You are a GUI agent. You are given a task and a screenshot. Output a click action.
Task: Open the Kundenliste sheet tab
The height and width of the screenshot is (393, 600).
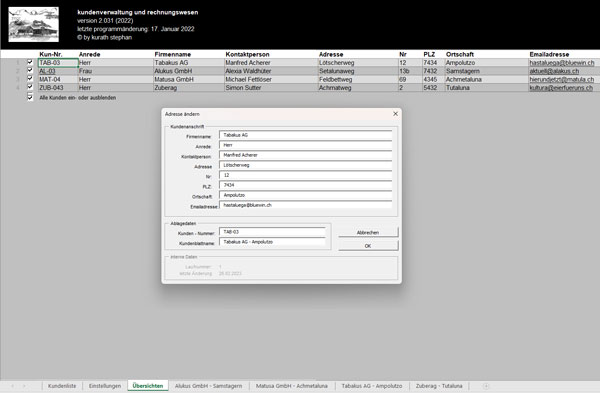click(62, 386)
